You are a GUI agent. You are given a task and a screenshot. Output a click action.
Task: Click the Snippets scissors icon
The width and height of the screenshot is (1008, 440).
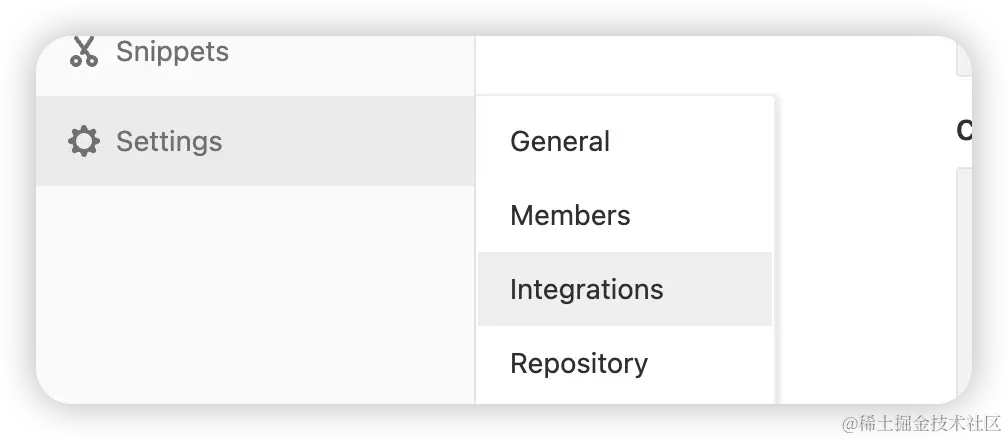[84, 52]
